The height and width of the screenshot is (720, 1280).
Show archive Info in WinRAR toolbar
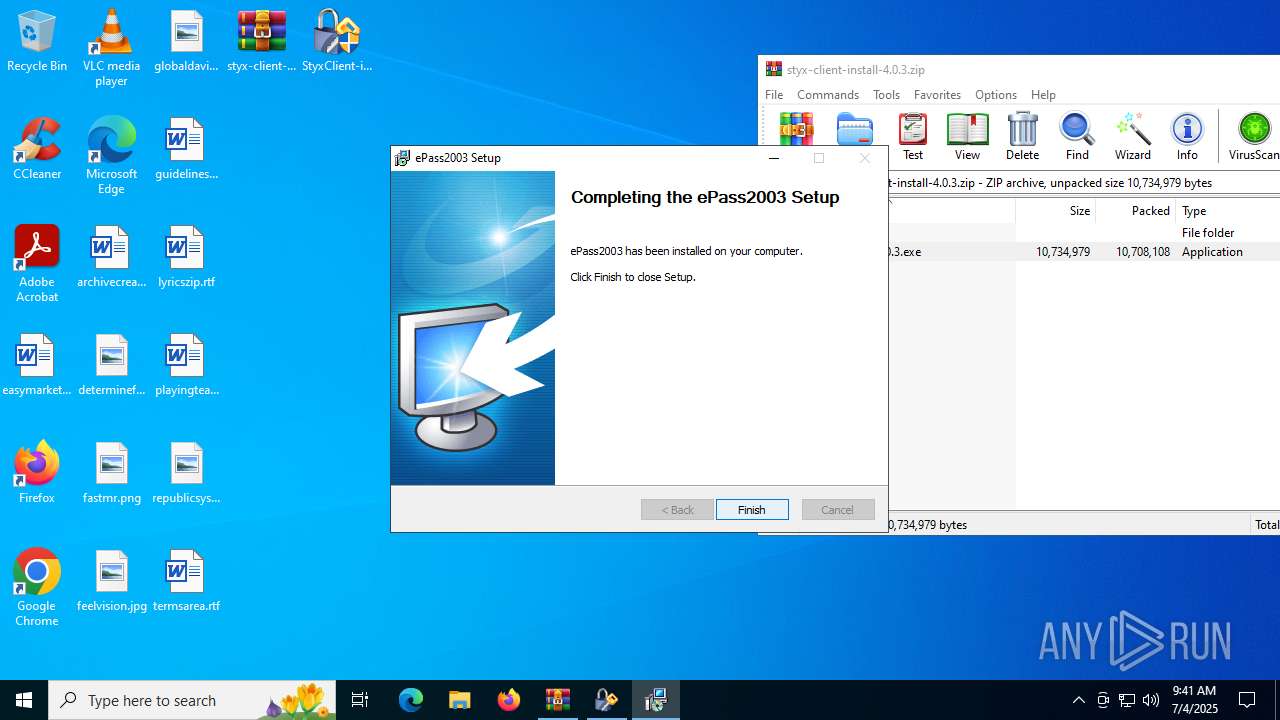[x=1187, y=137]
